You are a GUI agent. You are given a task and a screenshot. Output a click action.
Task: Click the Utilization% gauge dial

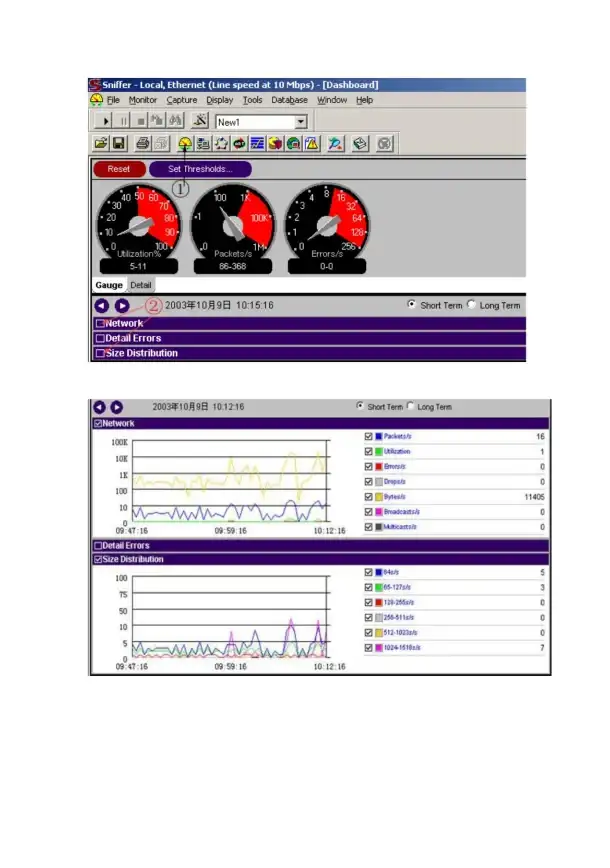point(138,224)
